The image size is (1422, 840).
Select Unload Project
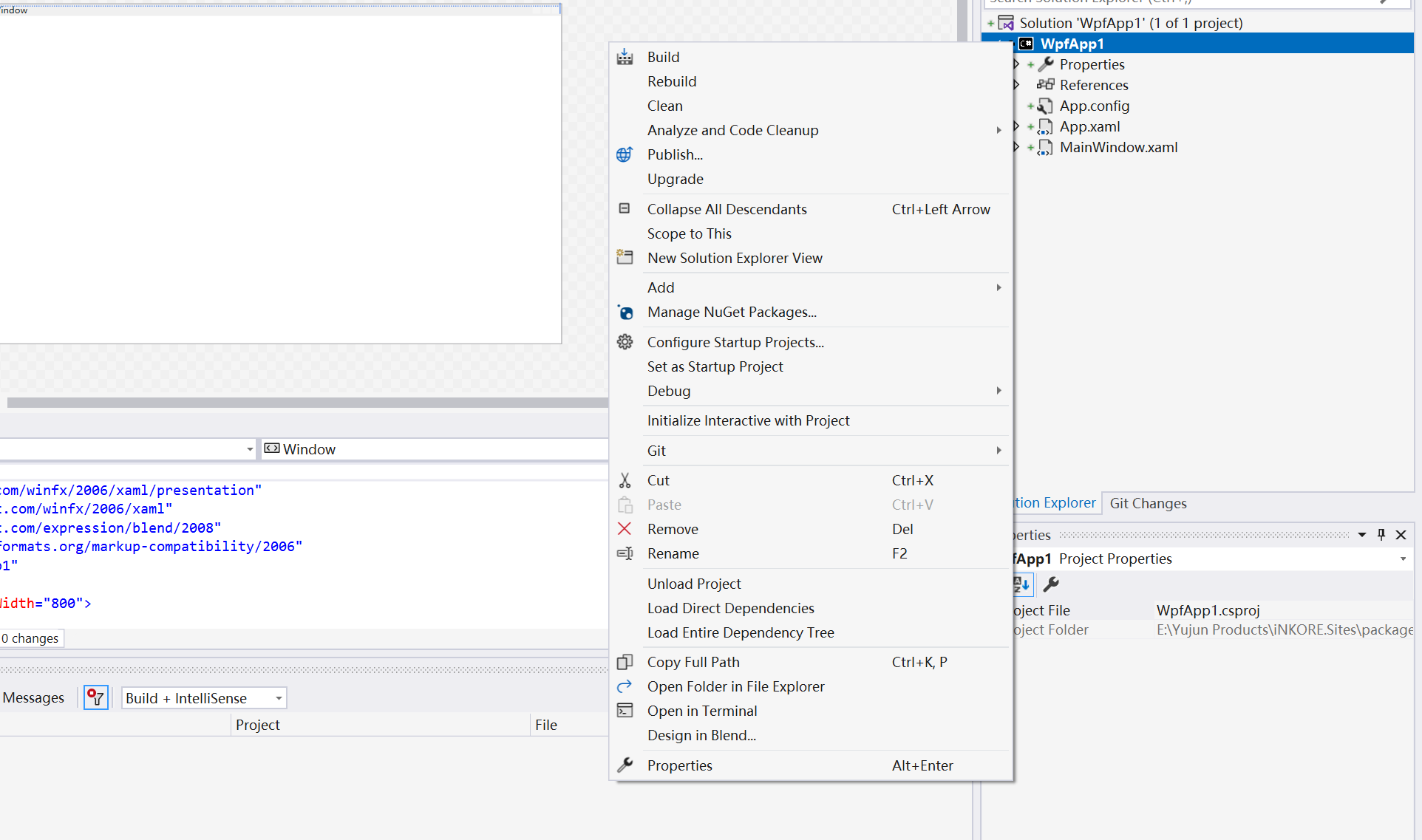click(810, 584)
